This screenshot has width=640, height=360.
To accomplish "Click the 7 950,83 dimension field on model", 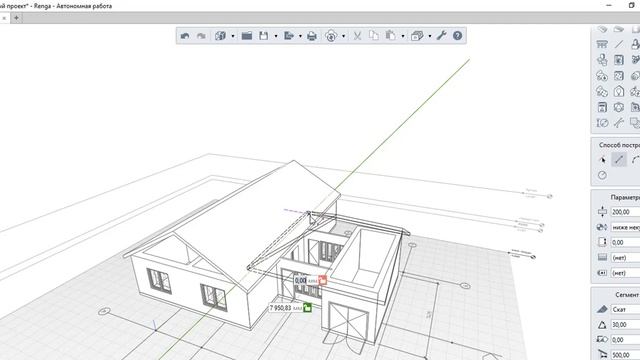I will tap(280, 308).
